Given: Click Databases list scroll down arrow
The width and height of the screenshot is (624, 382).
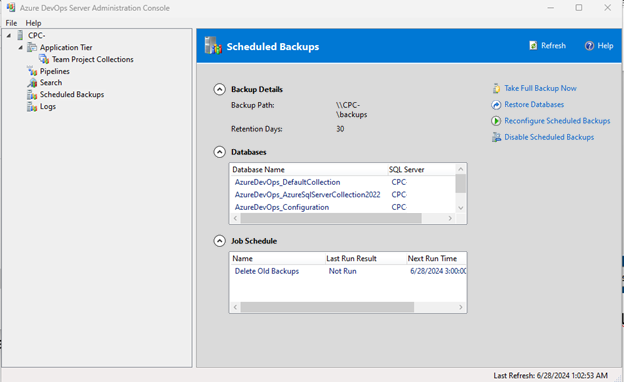Looking at the screenshot, I should (x=460, y=208).
